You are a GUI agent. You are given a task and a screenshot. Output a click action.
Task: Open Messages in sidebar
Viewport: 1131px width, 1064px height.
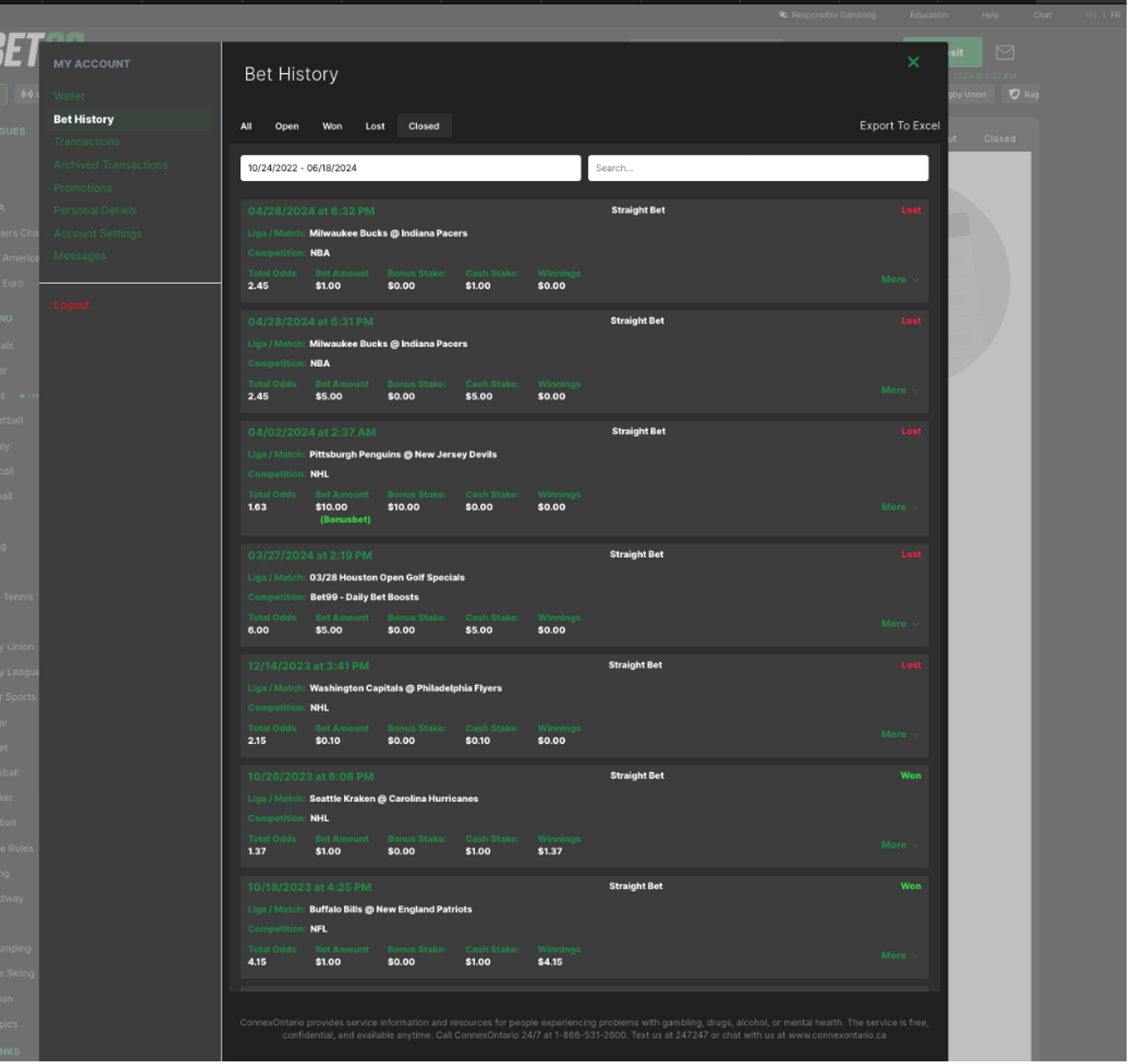click(80, 257)
